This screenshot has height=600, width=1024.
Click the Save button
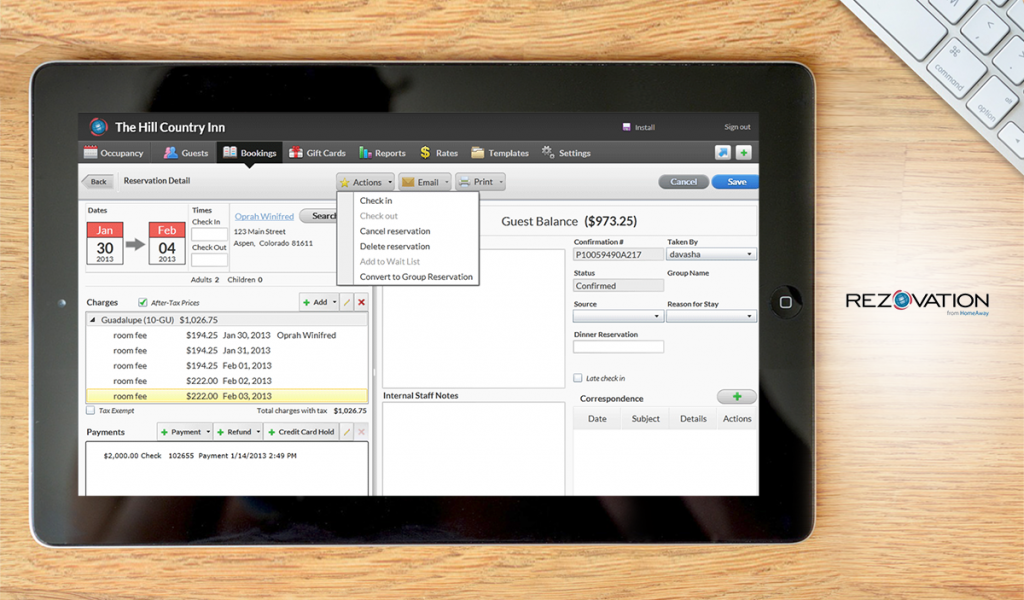735,181
